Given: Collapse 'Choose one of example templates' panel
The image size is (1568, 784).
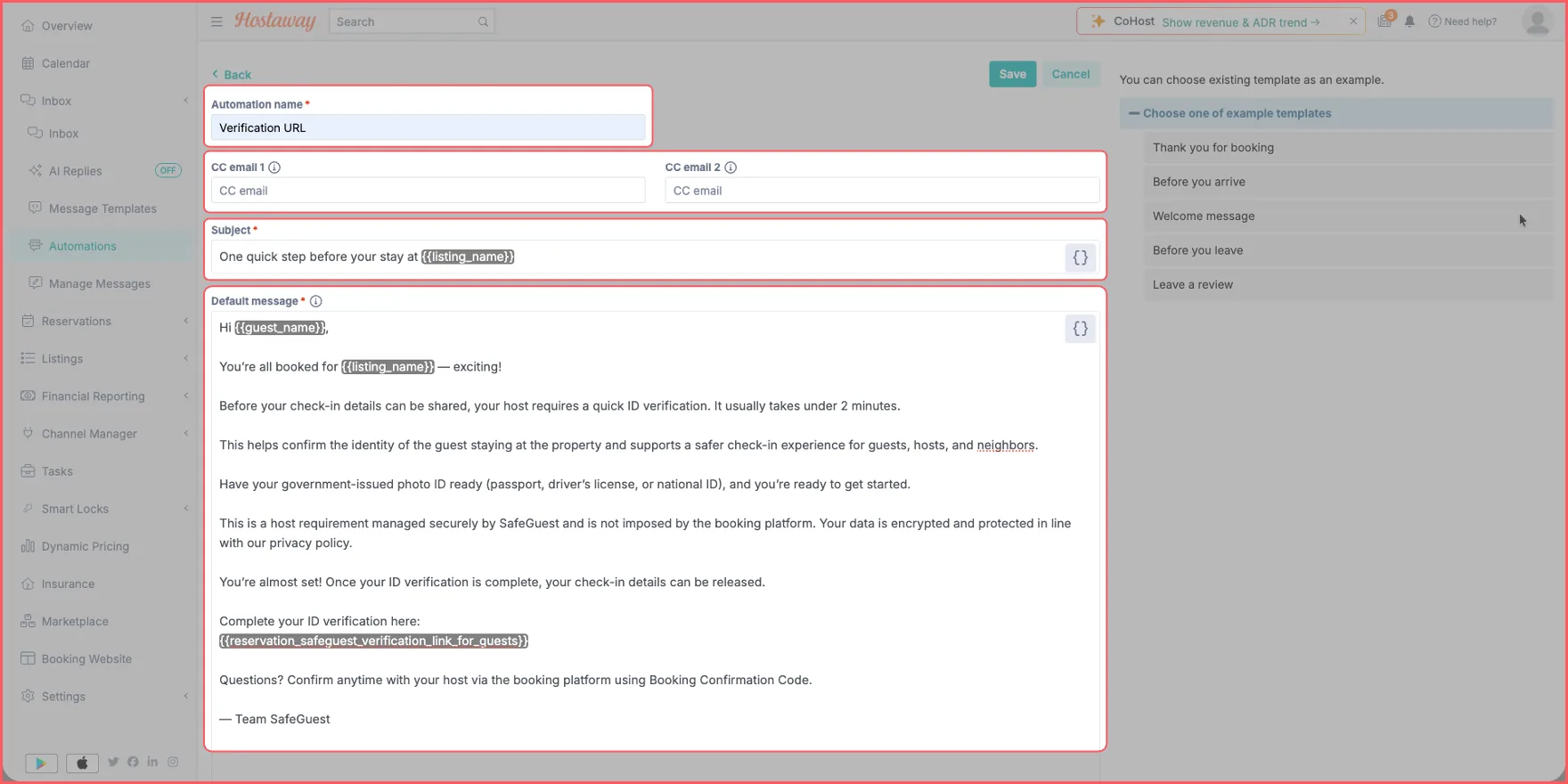Looking at the screenshot, I should pos(1335,113).
